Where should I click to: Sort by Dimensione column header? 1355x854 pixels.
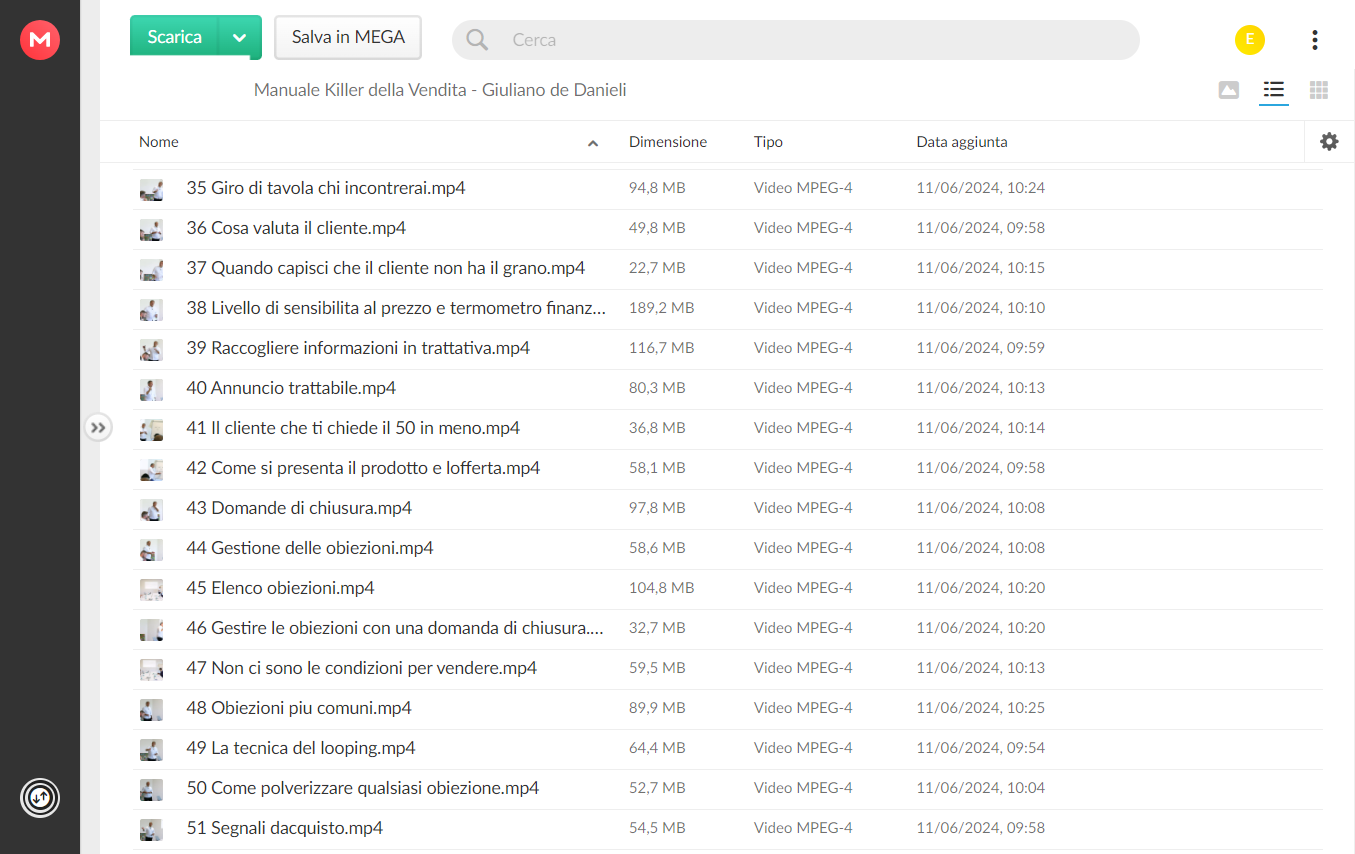pyautogui.click(x=668, y=142)
